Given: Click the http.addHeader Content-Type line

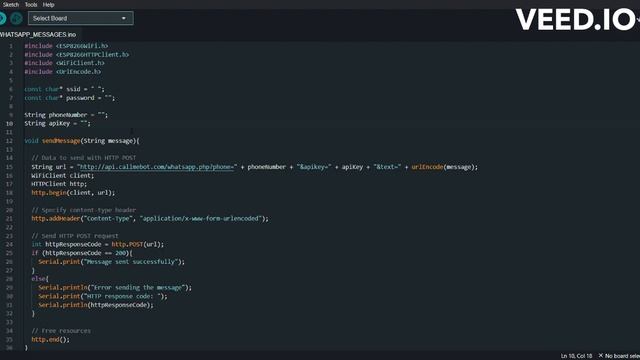Looking at the screenshot, I should pyautogui.click(x=150, y=219).
